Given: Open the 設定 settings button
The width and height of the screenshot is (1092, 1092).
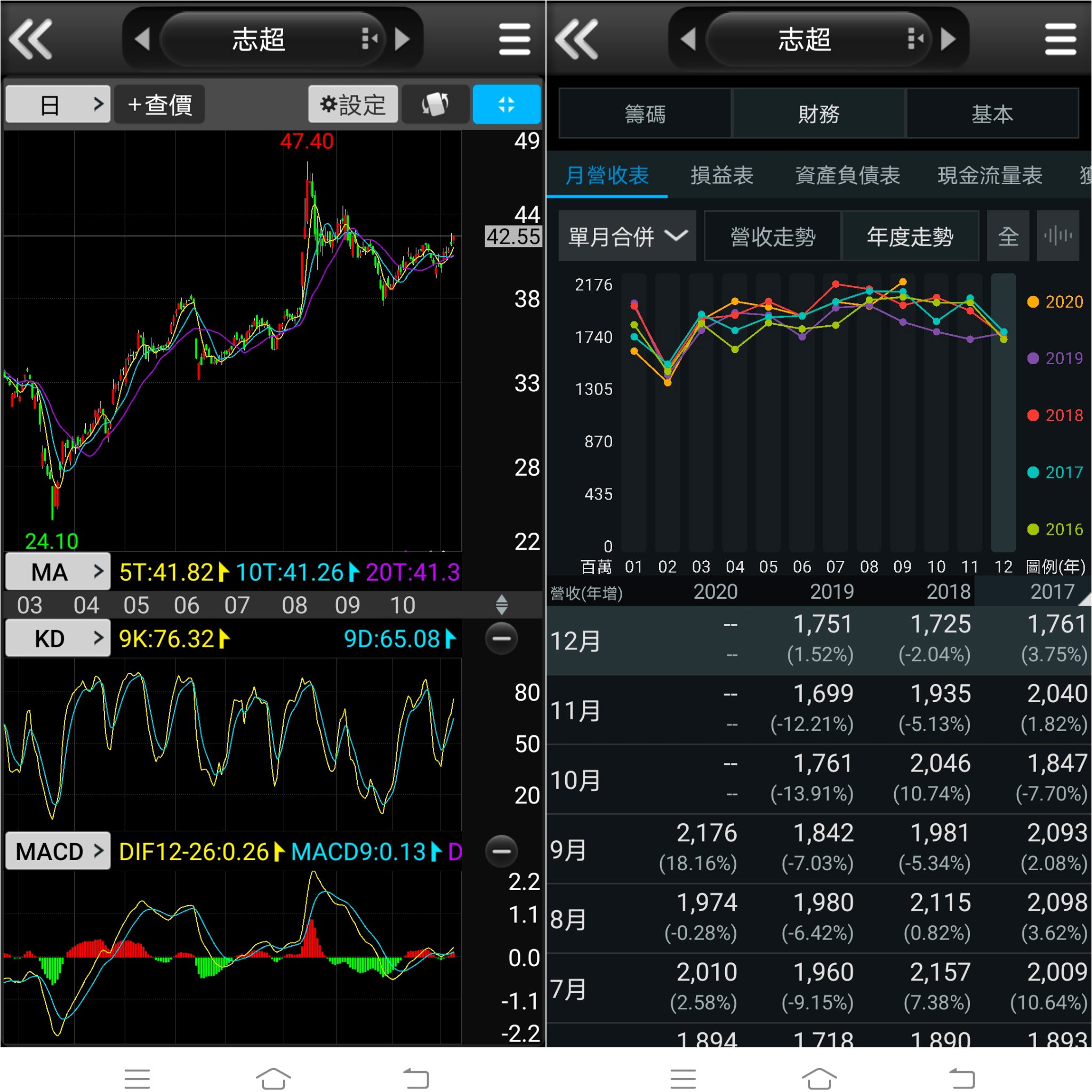Looking at the screenshot, I should tap(352, 104).
